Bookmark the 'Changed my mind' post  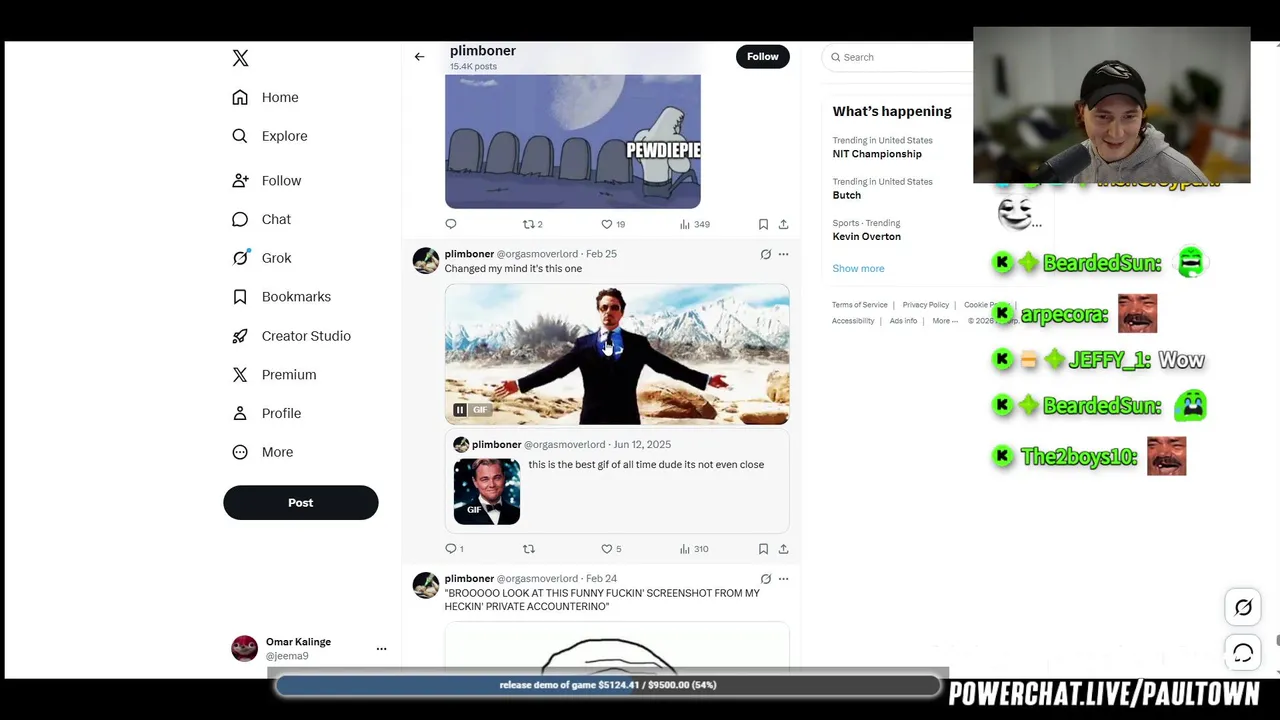[x=763, y=549]
